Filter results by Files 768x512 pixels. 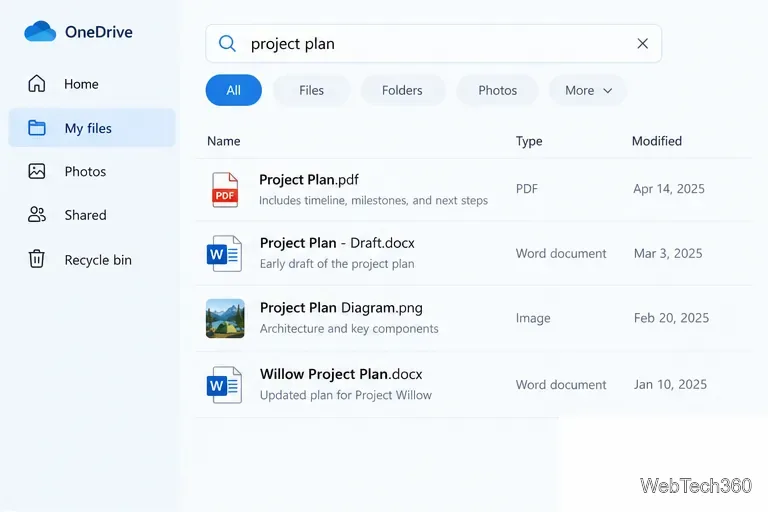(312, 90)
